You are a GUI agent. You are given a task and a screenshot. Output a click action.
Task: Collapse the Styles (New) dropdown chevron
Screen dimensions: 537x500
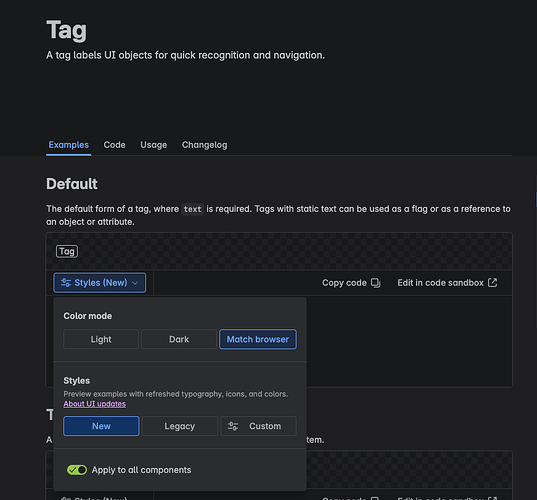tap(135, 283)
